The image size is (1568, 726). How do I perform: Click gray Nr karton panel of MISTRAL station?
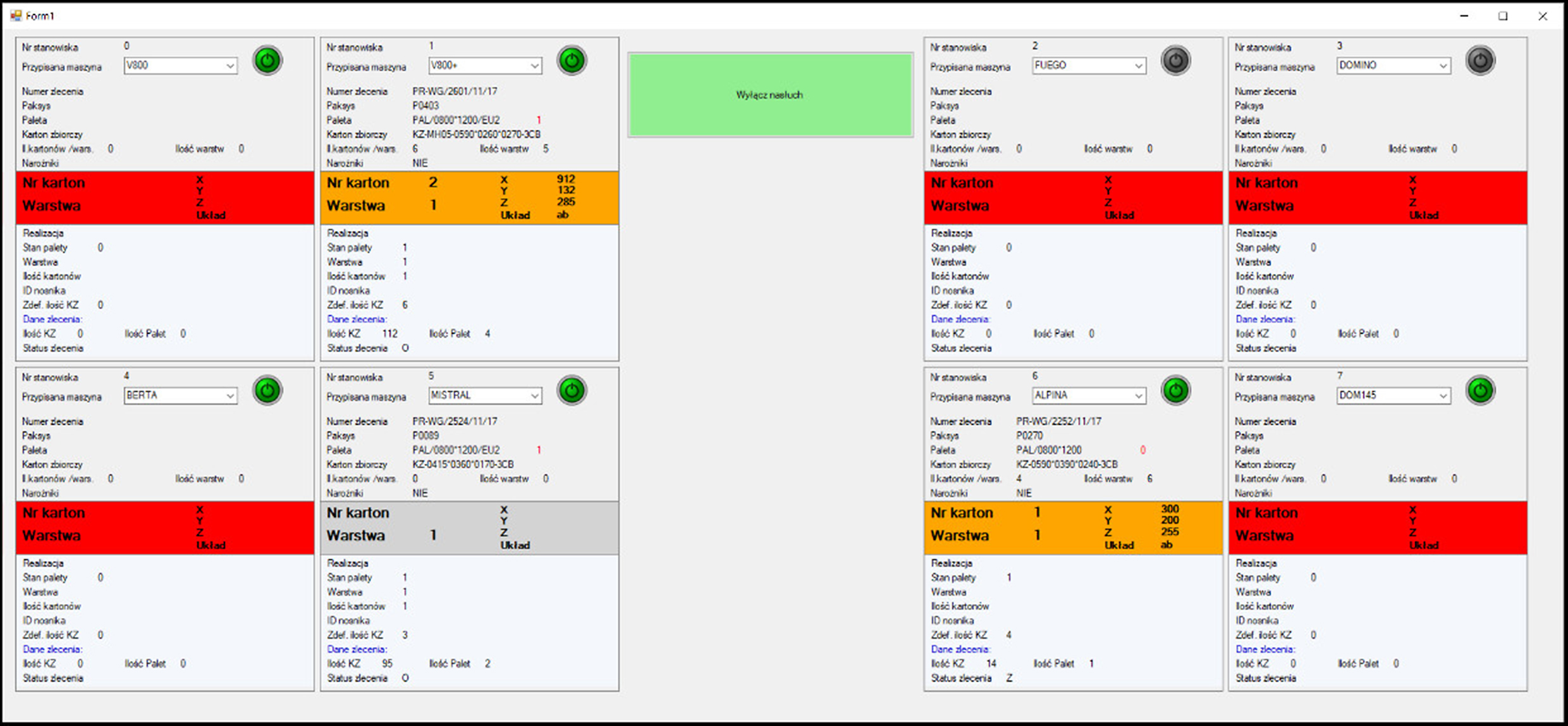pyautogui.click(x=469, y=527)
